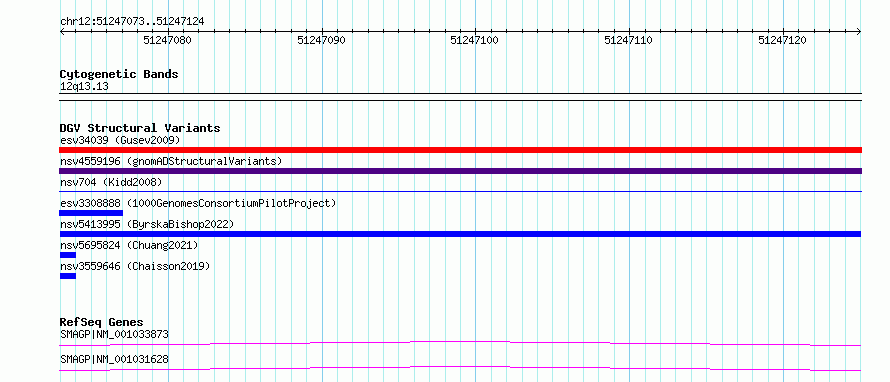The image size is (890, 382).
Task: Open the esv34039 (Gusev2009) label
Action: tap(120, 140)
